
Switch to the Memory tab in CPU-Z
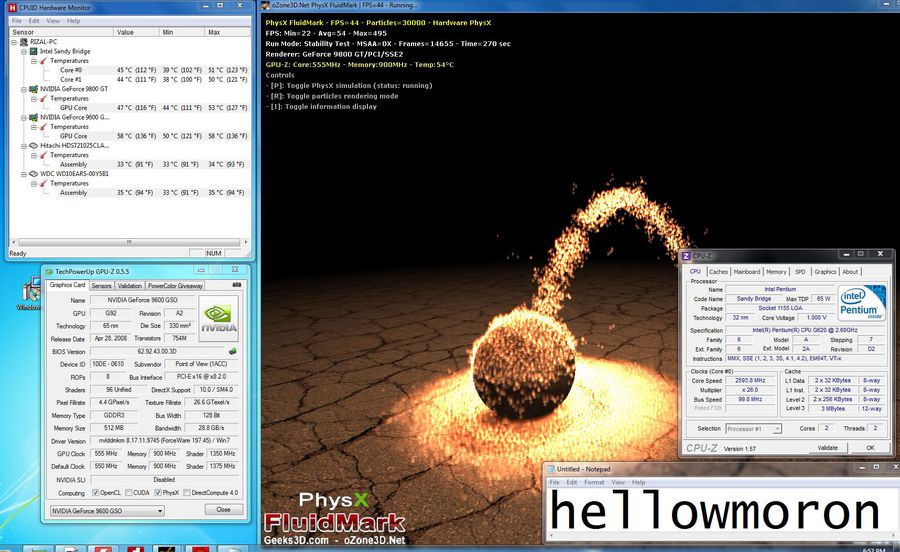(x=776, y=272)
